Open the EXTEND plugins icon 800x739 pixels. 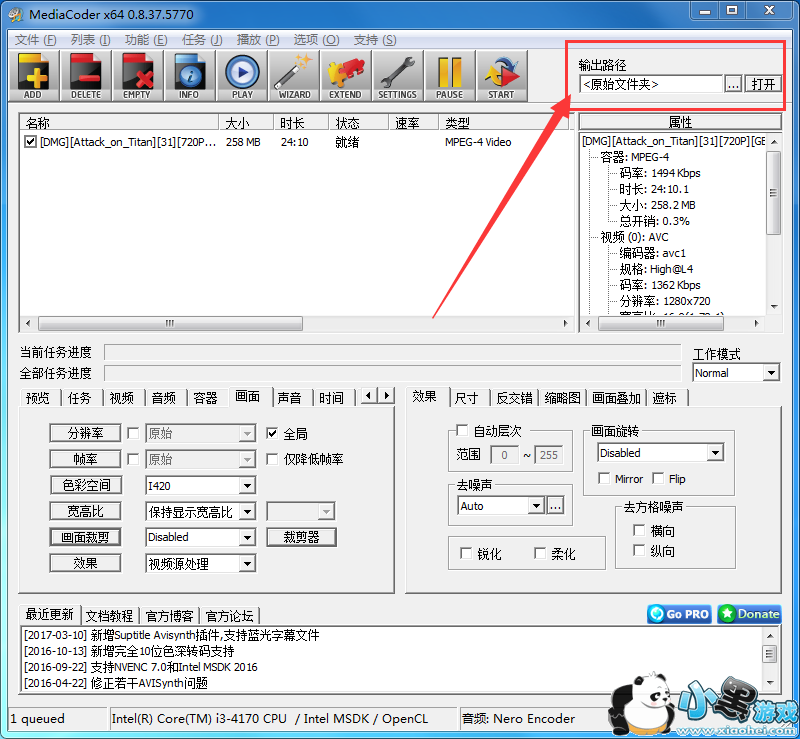[x=345, y=76]
